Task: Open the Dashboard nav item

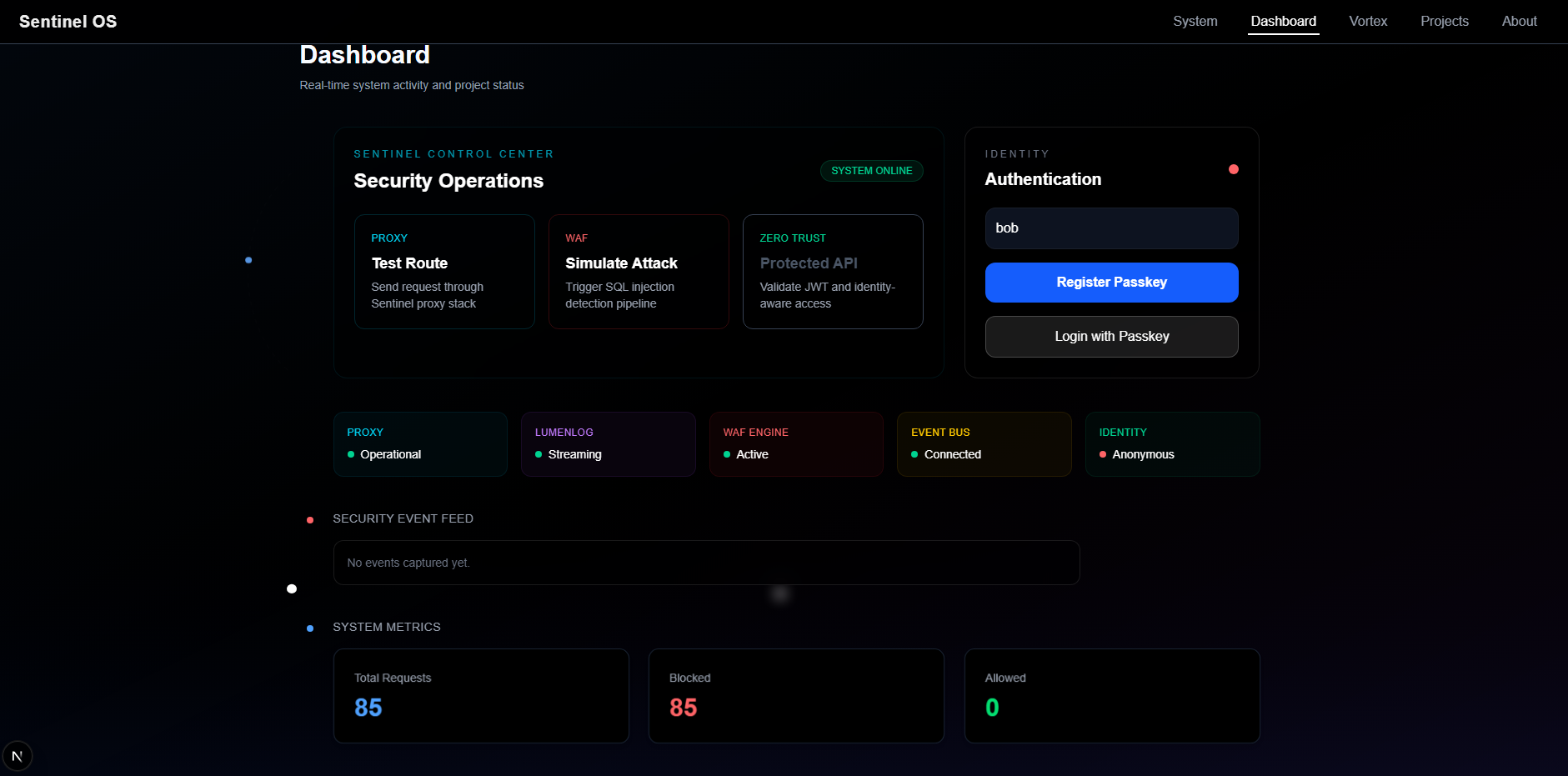Action: click(x=1283, y=22)
